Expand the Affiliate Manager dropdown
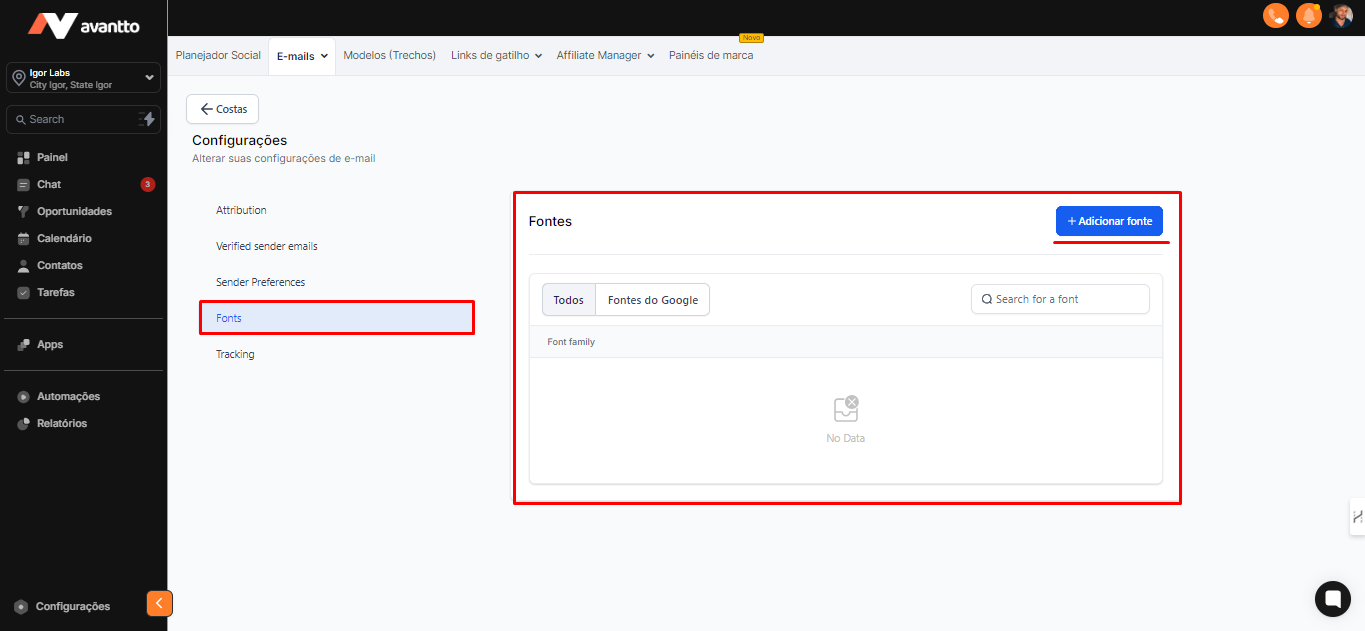The image size is (1365, 631). tap(605, 56)
